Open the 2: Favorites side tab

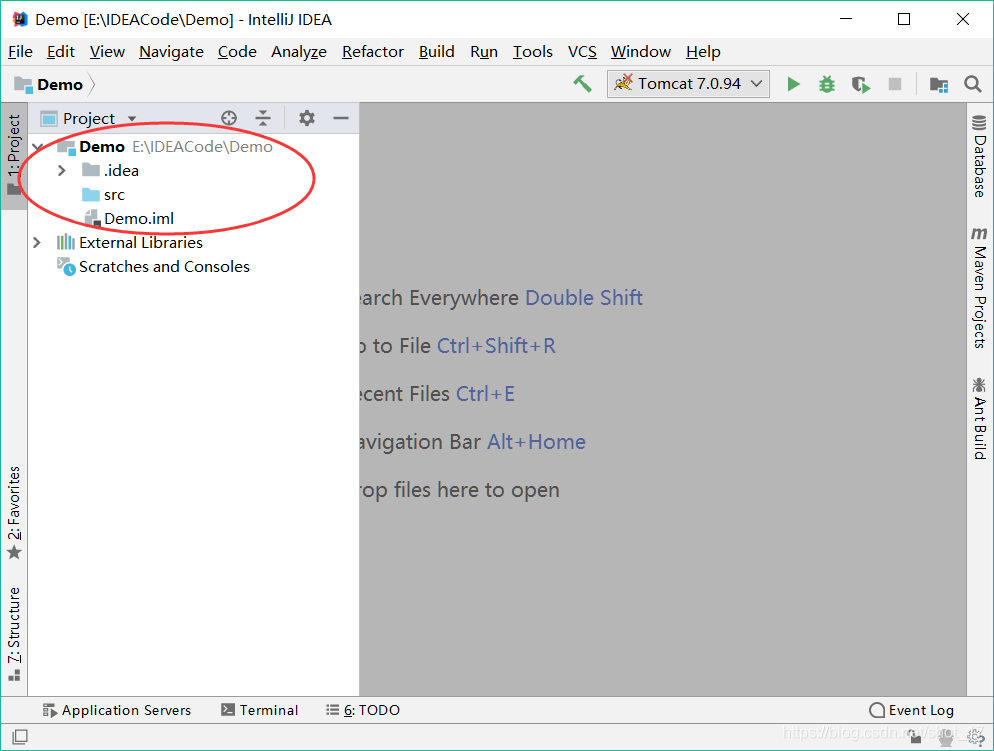(14, 513)
